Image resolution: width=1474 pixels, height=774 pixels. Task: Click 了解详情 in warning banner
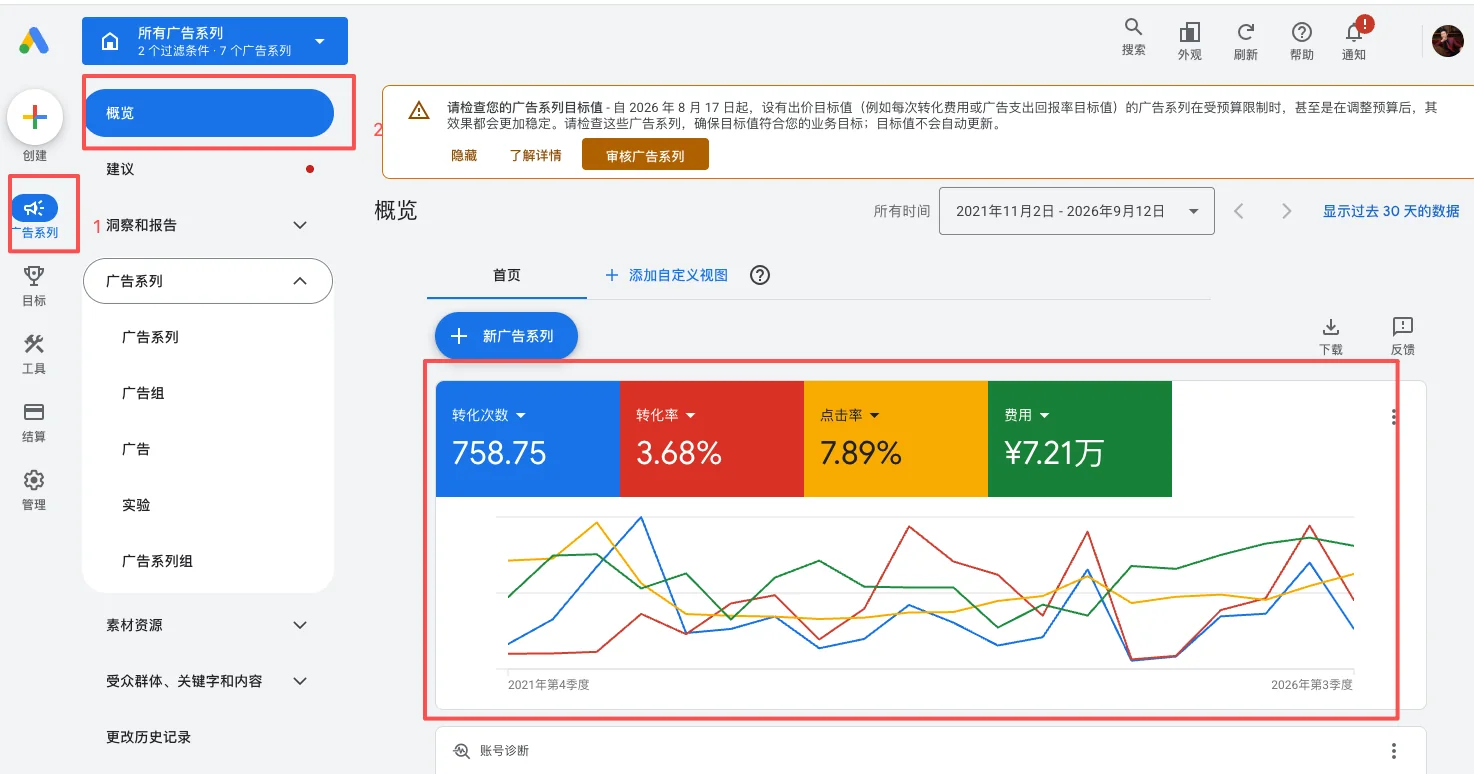tap(535, 156)
